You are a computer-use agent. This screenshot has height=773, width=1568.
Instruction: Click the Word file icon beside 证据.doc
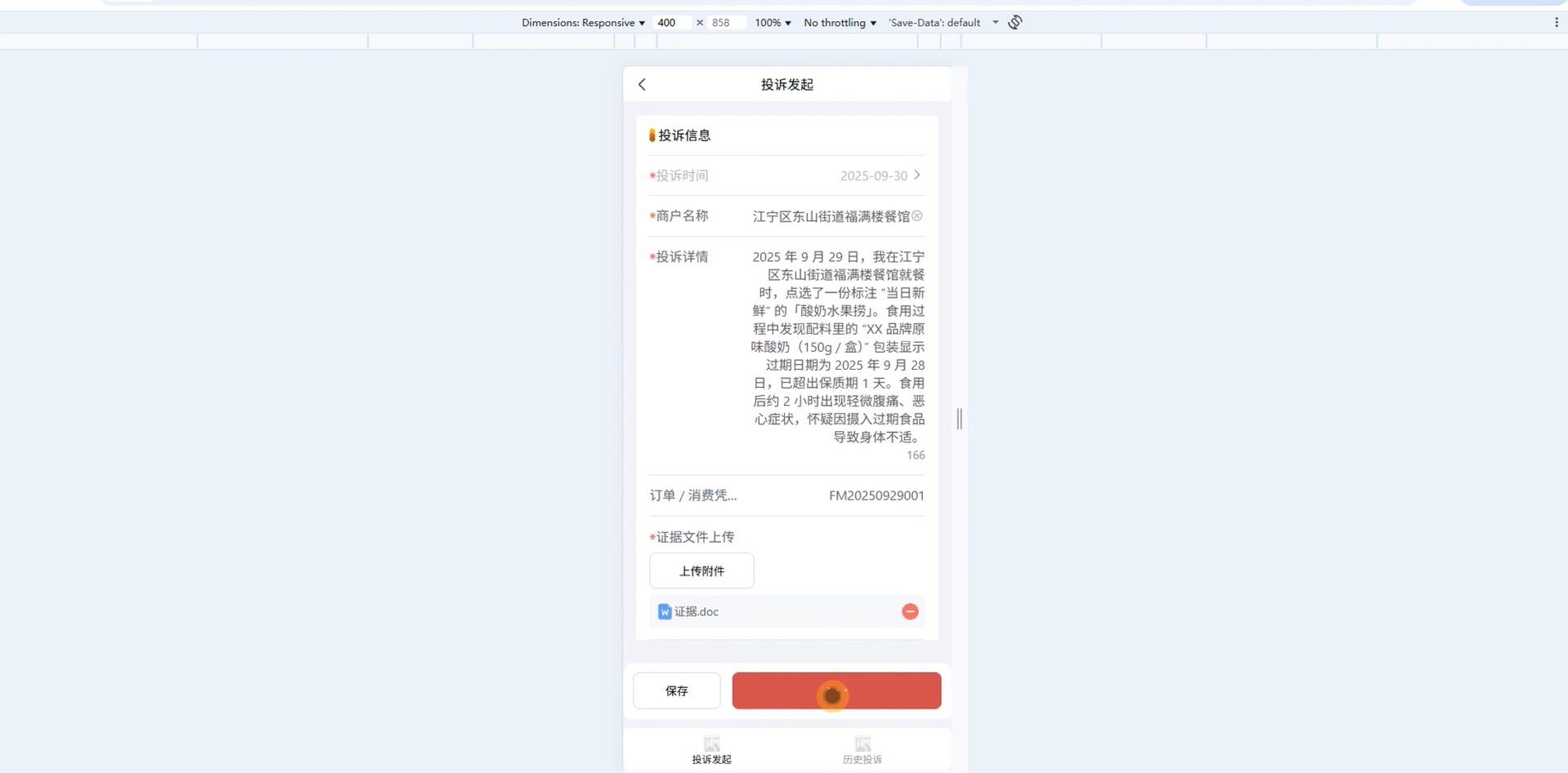665,611
